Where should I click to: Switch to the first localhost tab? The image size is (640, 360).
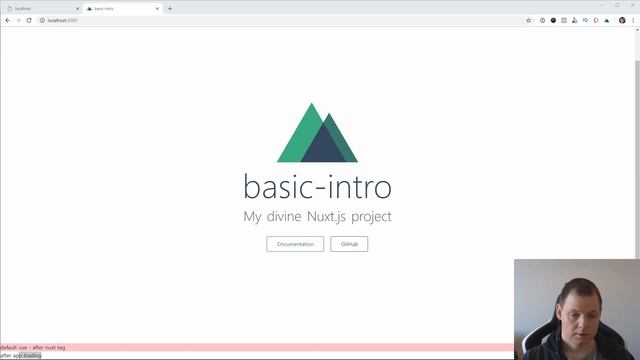(41, 9)
